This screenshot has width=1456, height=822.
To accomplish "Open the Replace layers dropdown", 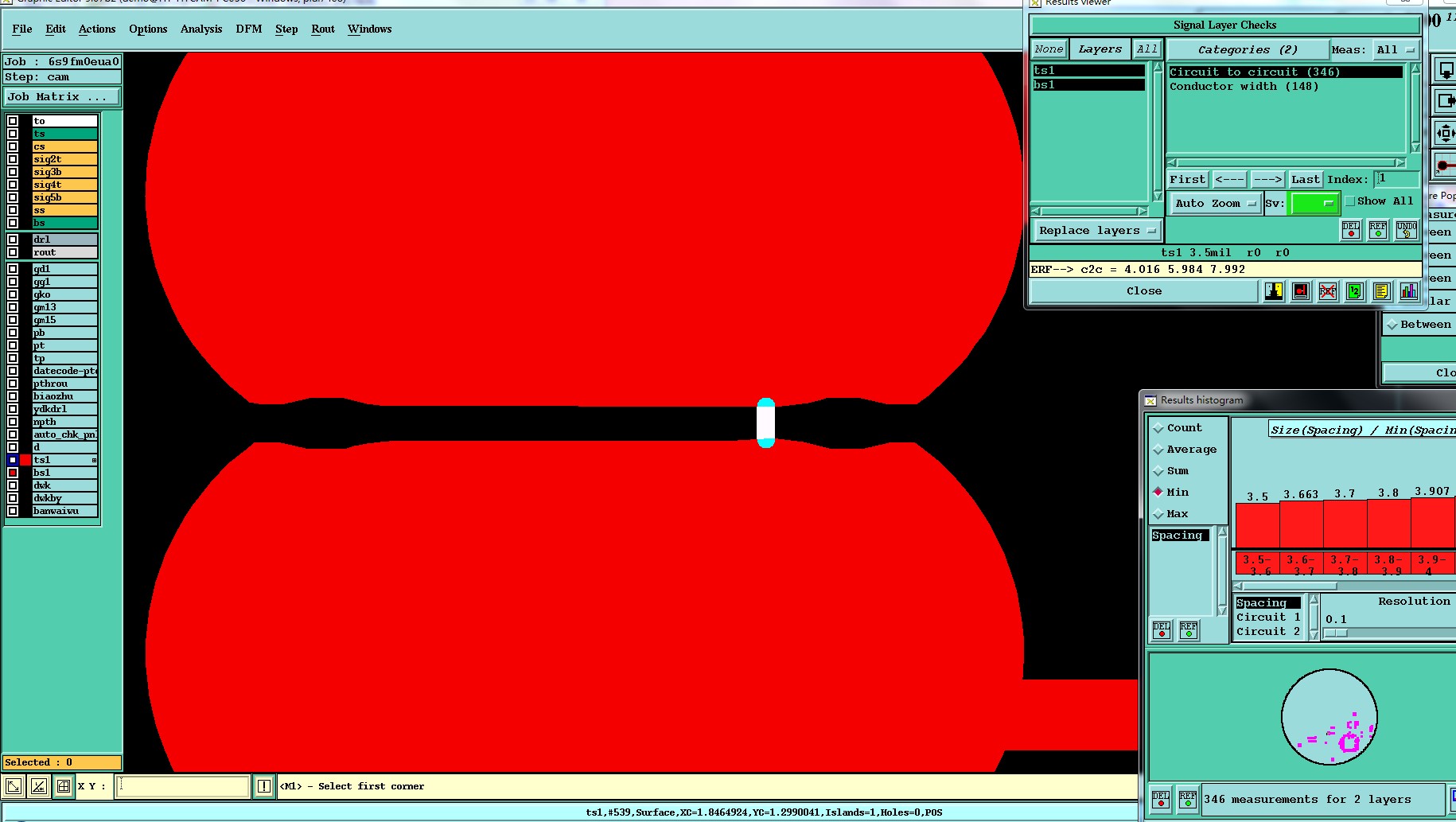I will [1097, 230].
